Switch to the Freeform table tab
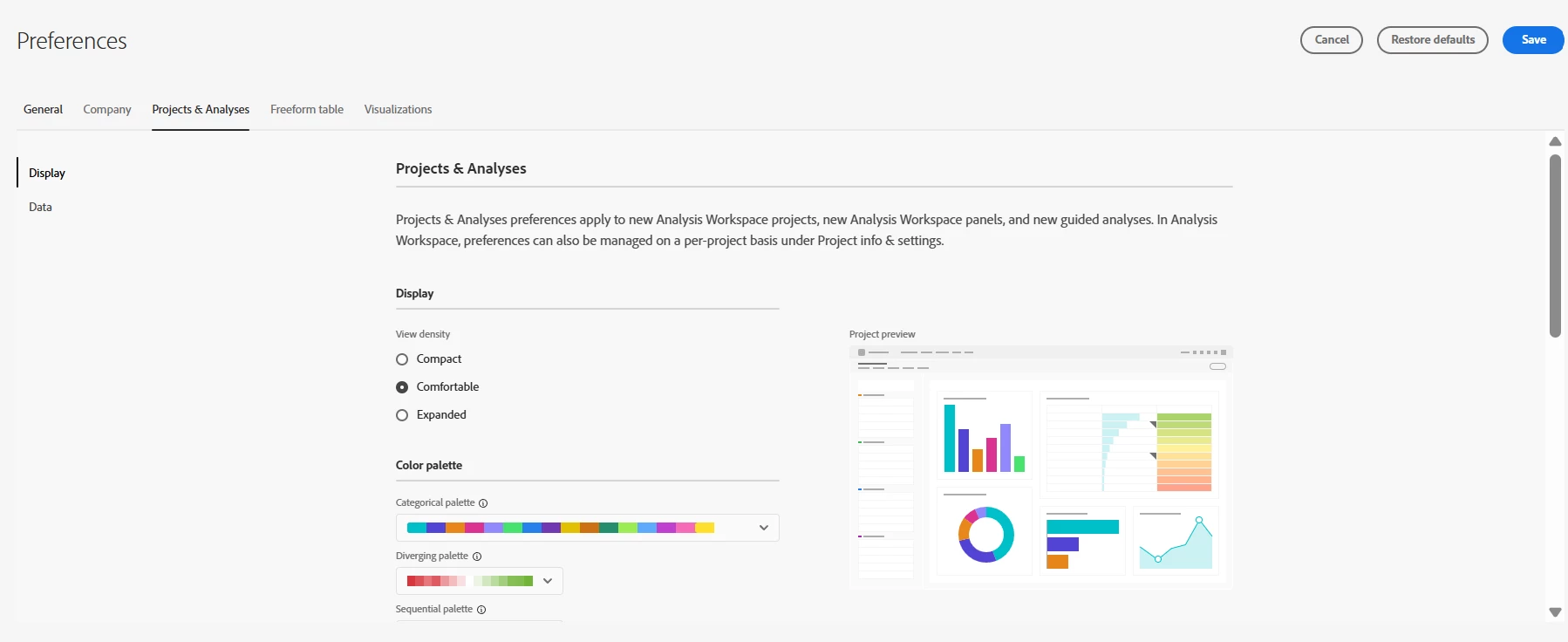This screenshot has height=642, width=1568. pos(307,109)
